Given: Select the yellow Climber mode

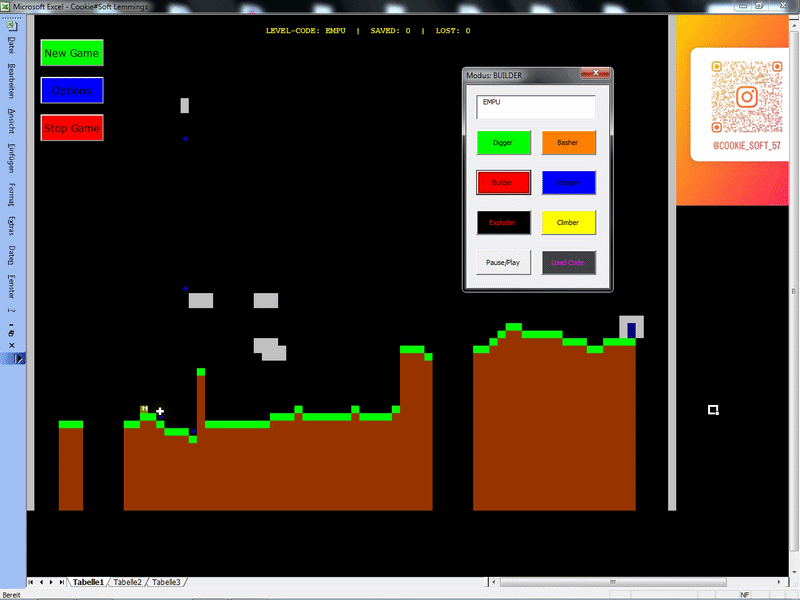Looking at the screenshot, I should point(568,222).
